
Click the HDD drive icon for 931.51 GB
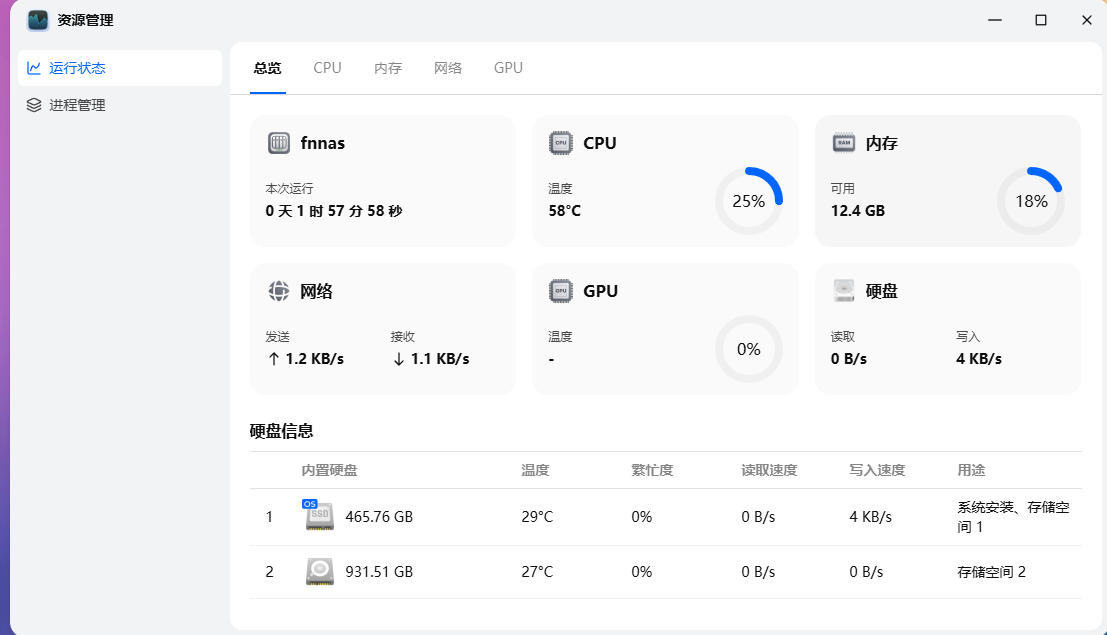click(320, 571)
